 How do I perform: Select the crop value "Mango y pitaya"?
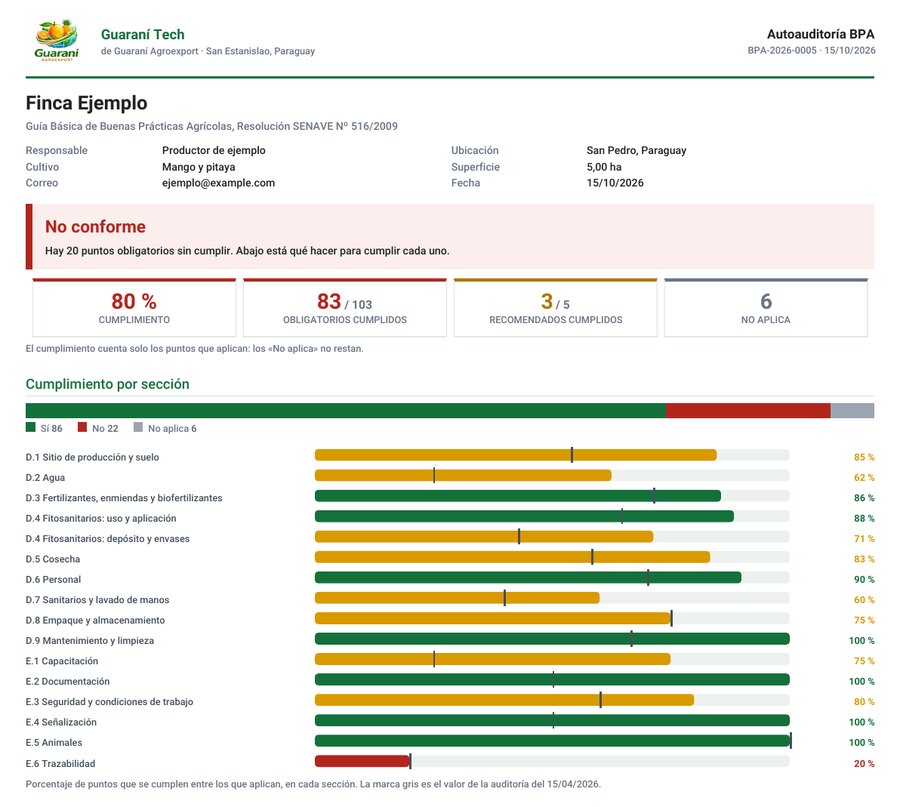tap(199, 167)
